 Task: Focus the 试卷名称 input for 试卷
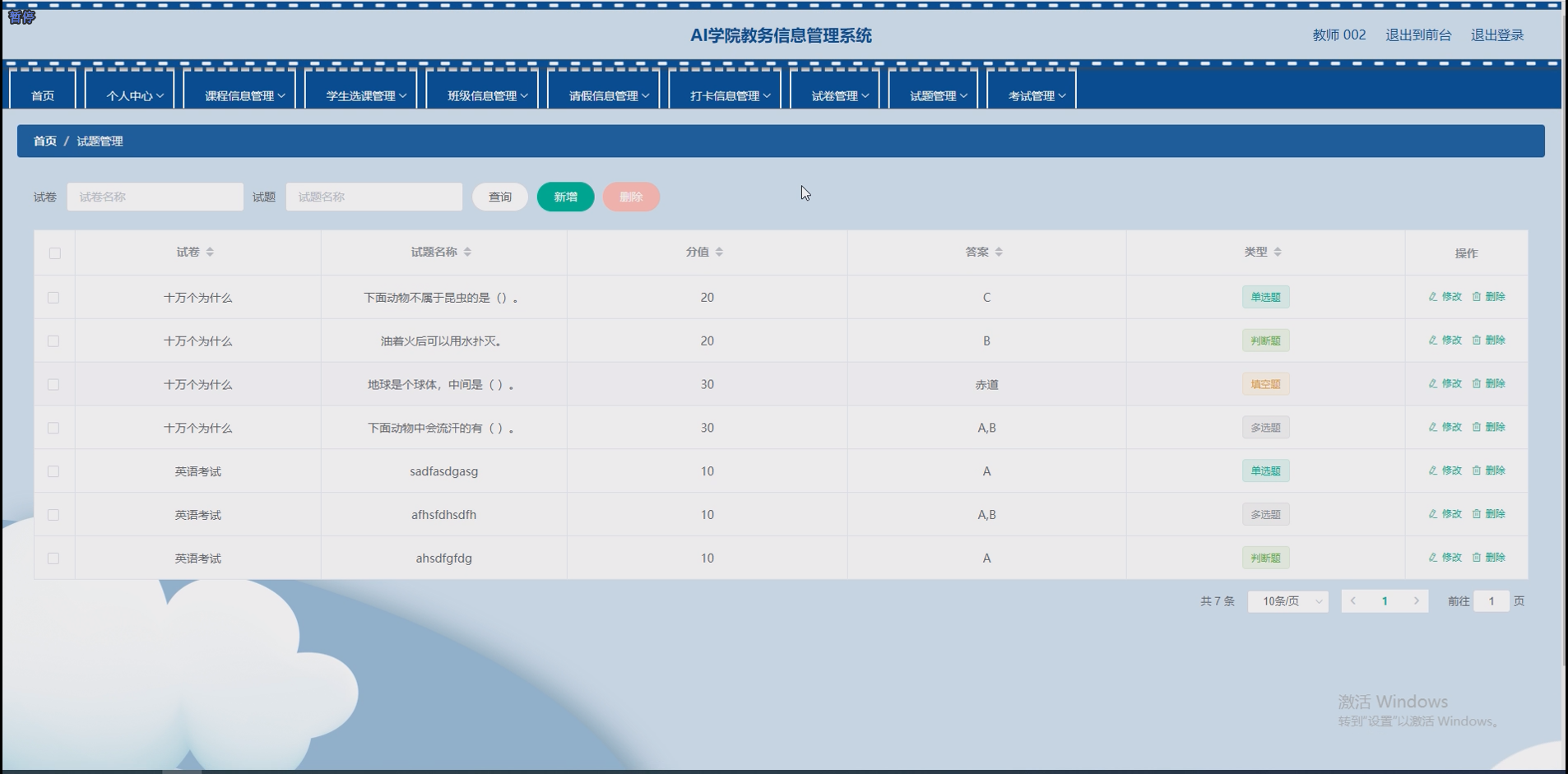tap(155, 197)
